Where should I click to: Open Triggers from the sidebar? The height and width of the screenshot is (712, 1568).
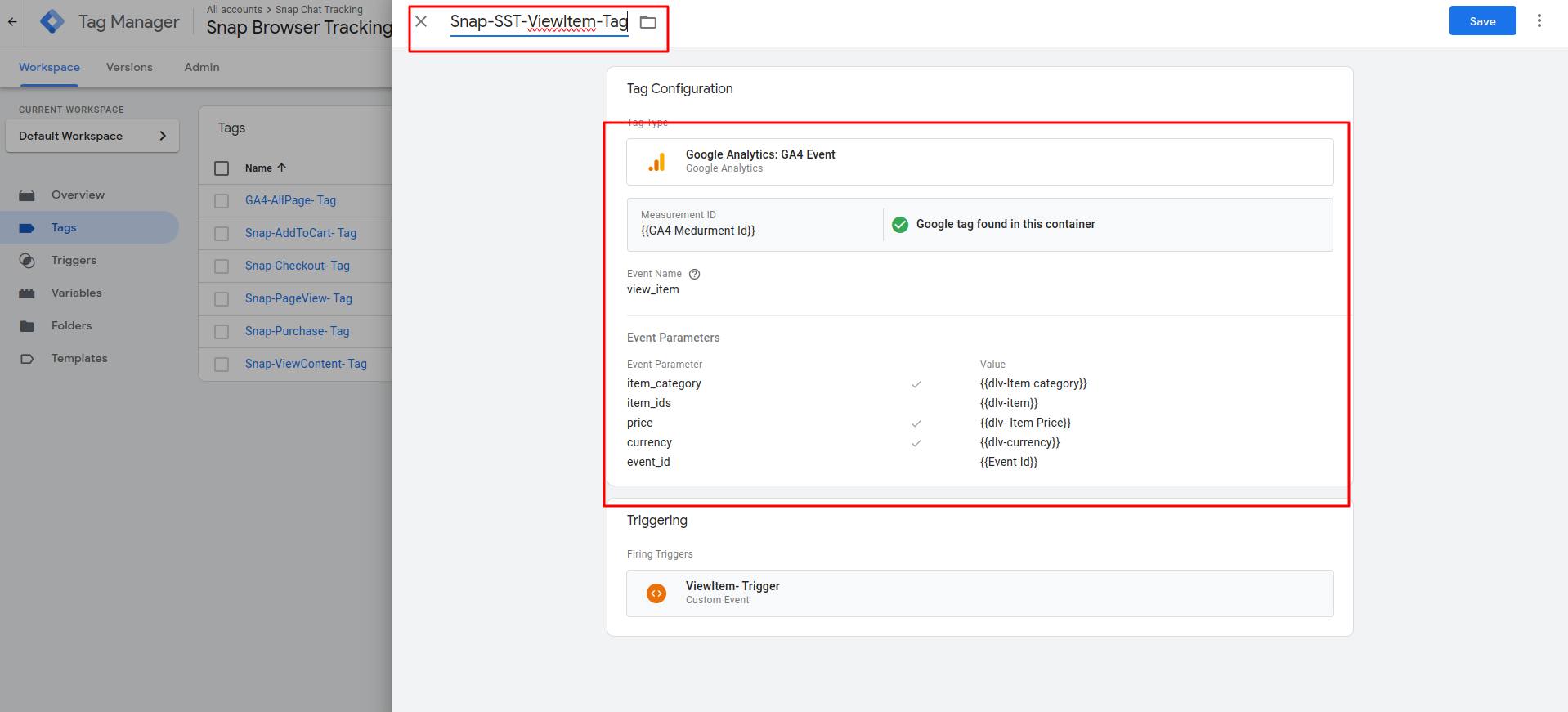(x=74, y=261)
